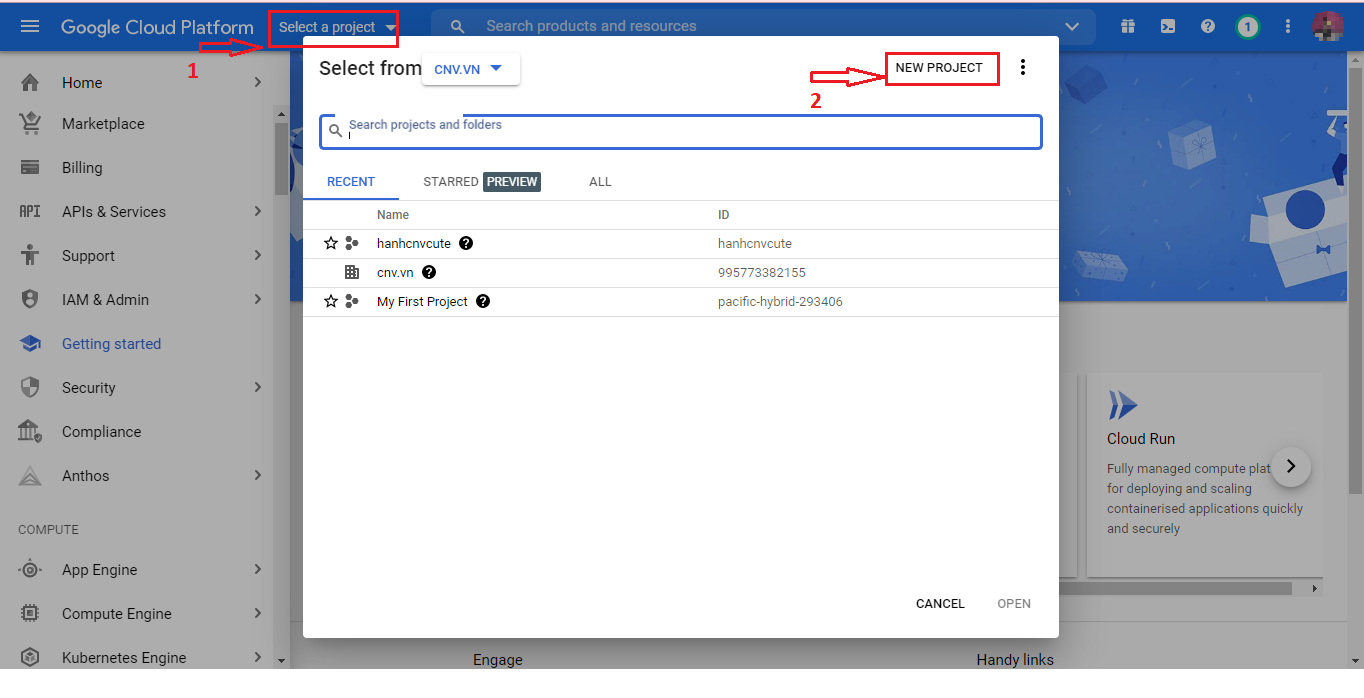Click the APIs & Services API icon
The height and width of the screenshot is (698, 1364).
pyautogui.click(x=30, y=212)
